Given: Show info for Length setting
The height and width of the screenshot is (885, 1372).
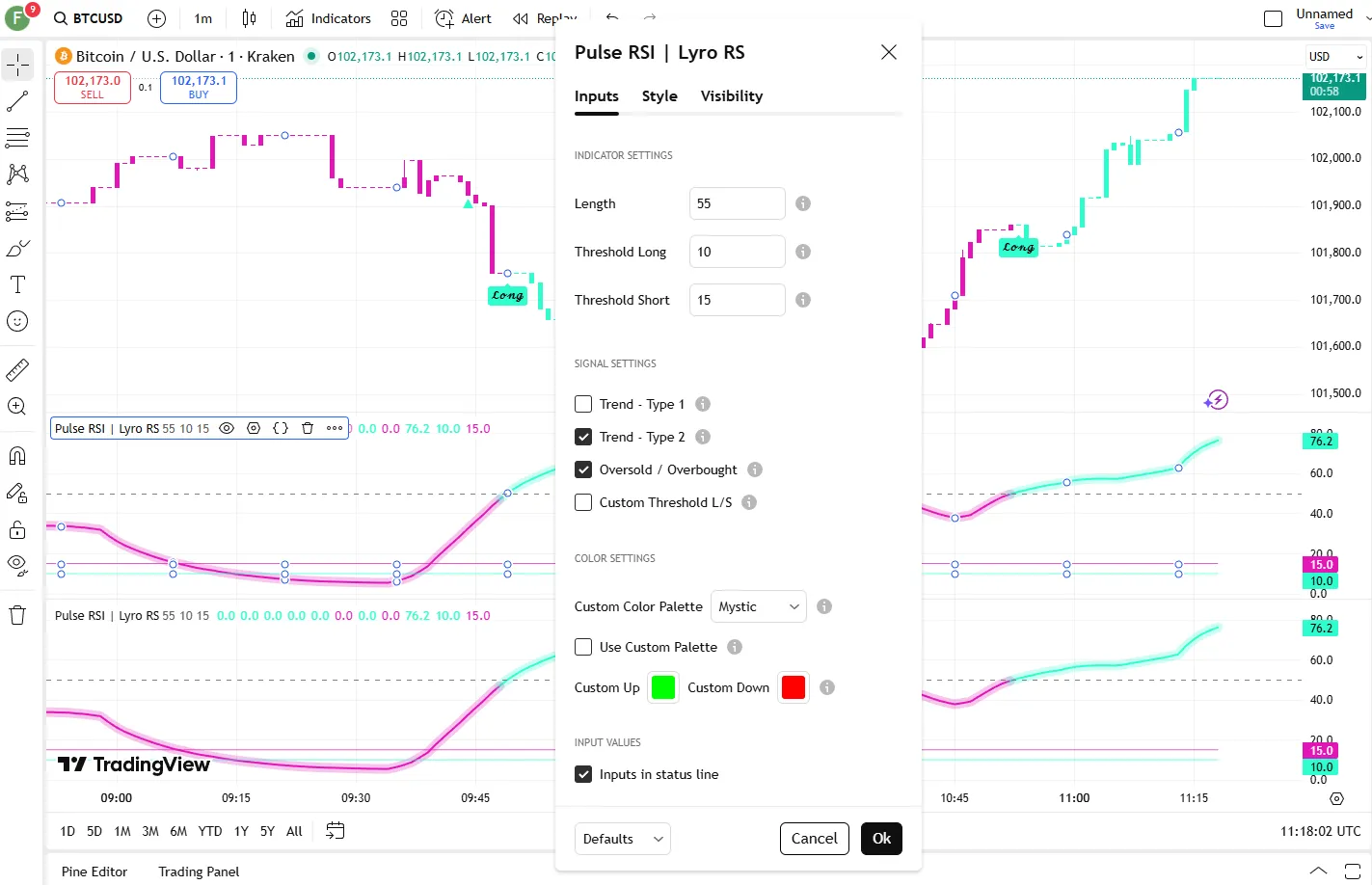Looking at the screenshot, I should tap(803, 203).
